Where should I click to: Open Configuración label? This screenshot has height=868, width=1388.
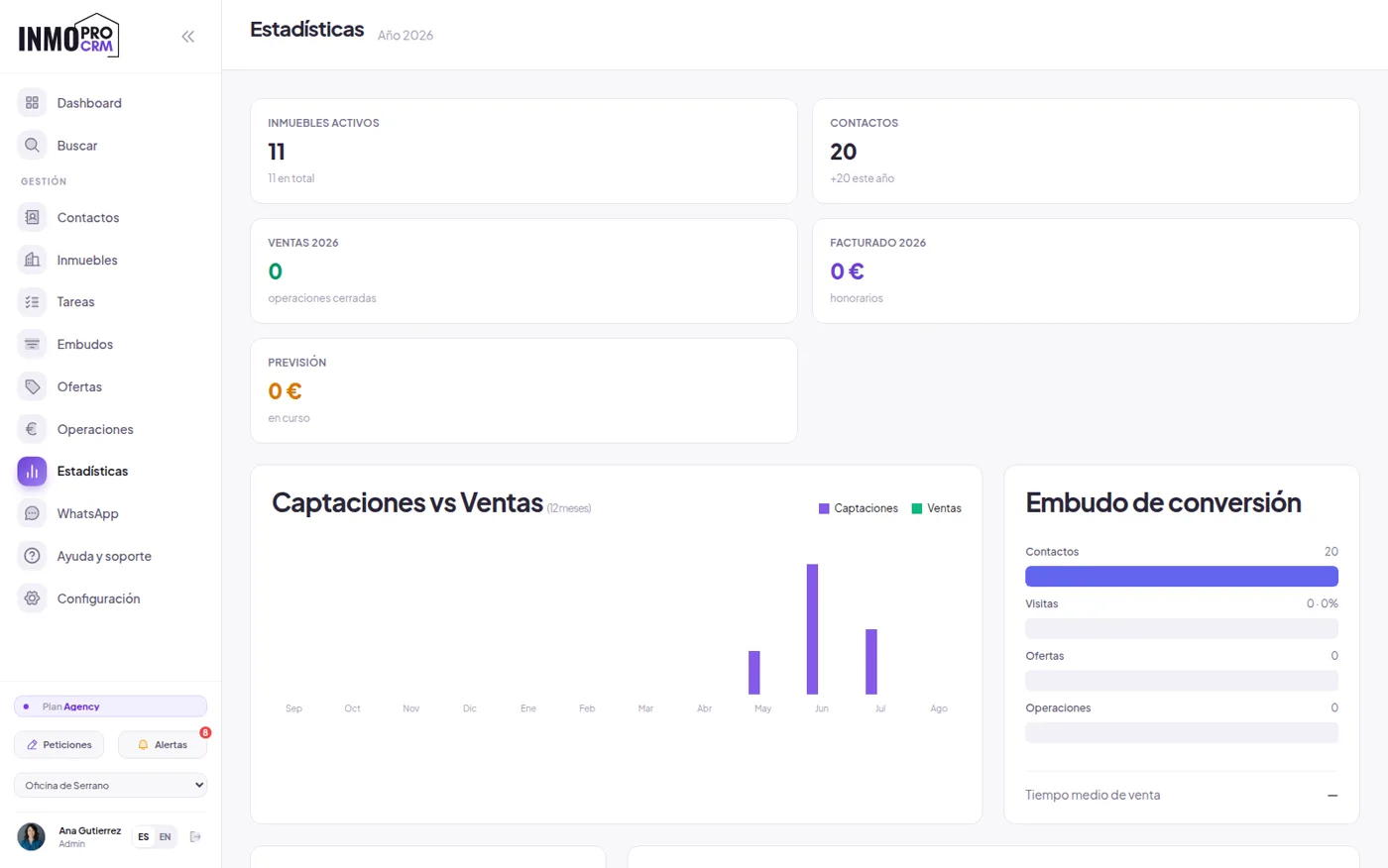pyautogui.click(x=98, y=598)
